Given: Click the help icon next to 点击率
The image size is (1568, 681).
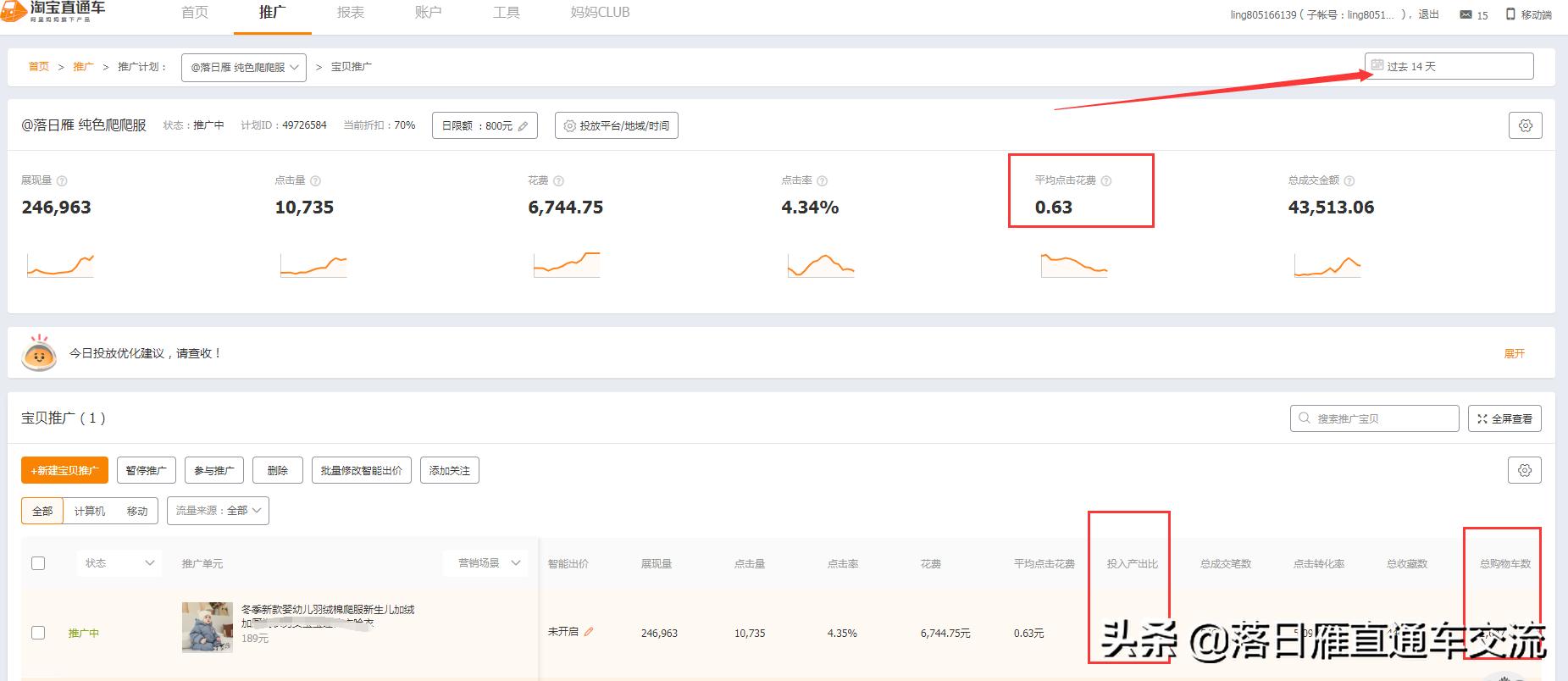Looking at the screenshot, I should [x=822, y=180].
